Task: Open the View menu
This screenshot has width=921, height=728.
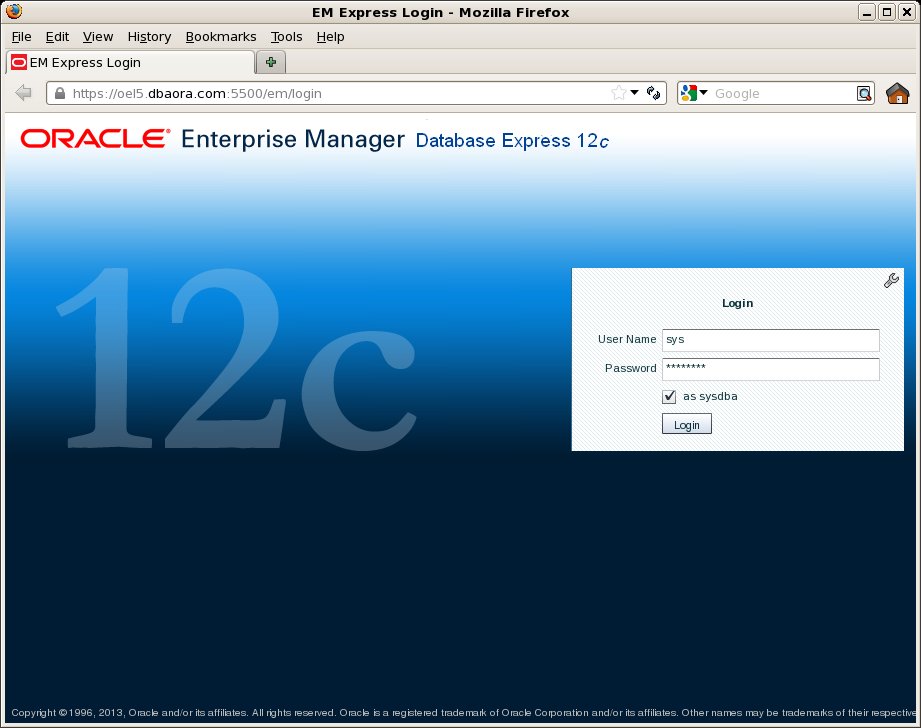Action: 98,36
